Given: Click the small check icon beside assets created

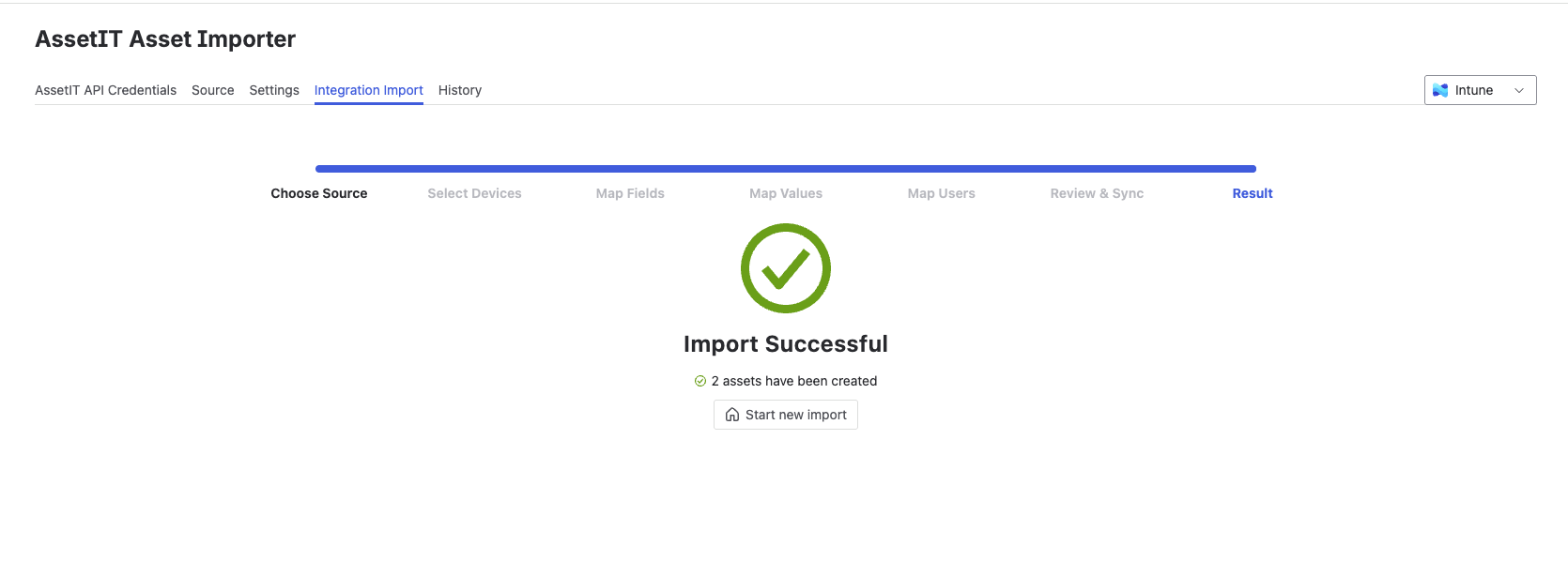Looking at the screenshot, I should point(699,381).
